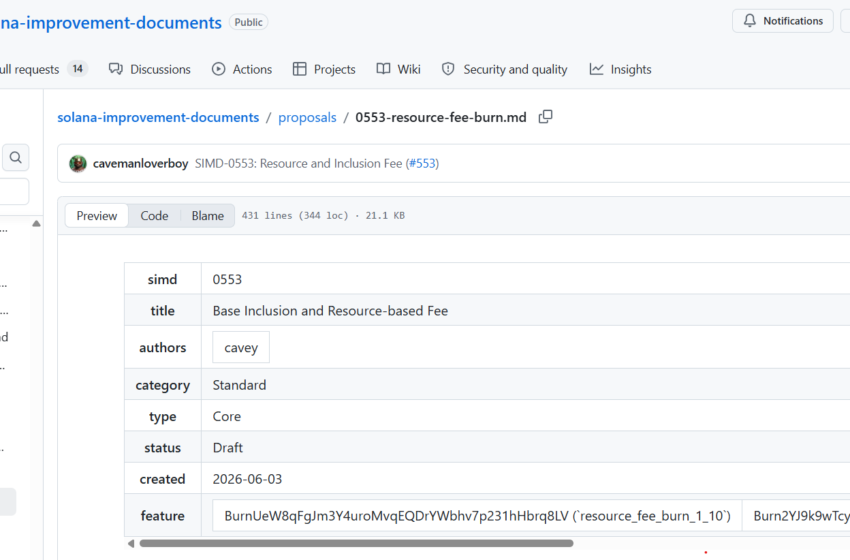Switch to the Actions tab

[242, 69]
